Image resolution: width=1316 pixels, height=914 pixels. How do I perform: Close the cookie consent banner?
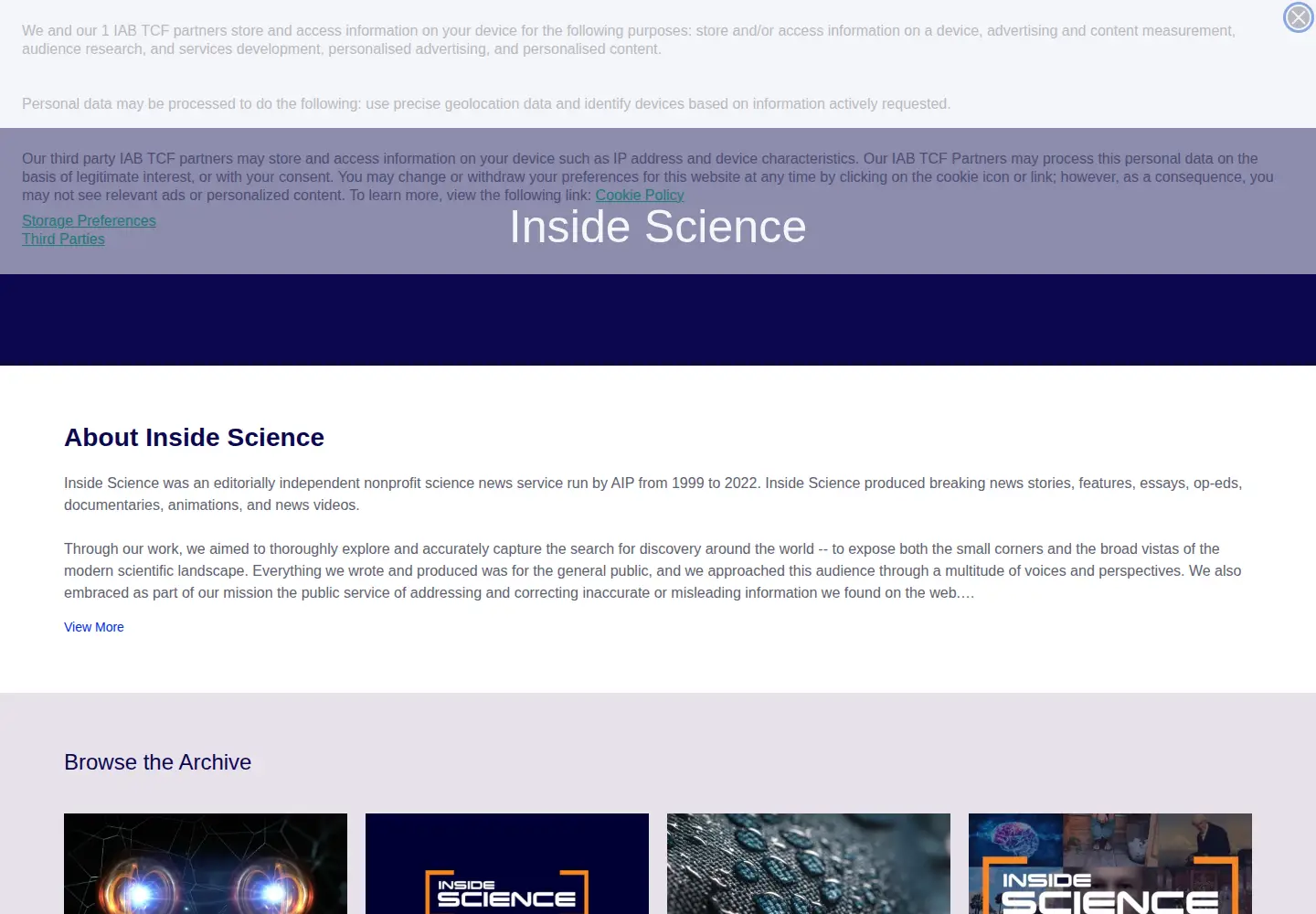[1298, 17]
